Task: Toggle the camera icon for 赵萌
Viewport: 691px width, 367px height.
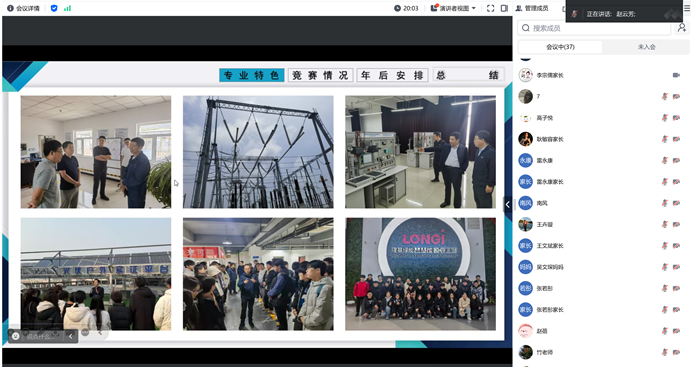Action: click(x=676, y=331)
